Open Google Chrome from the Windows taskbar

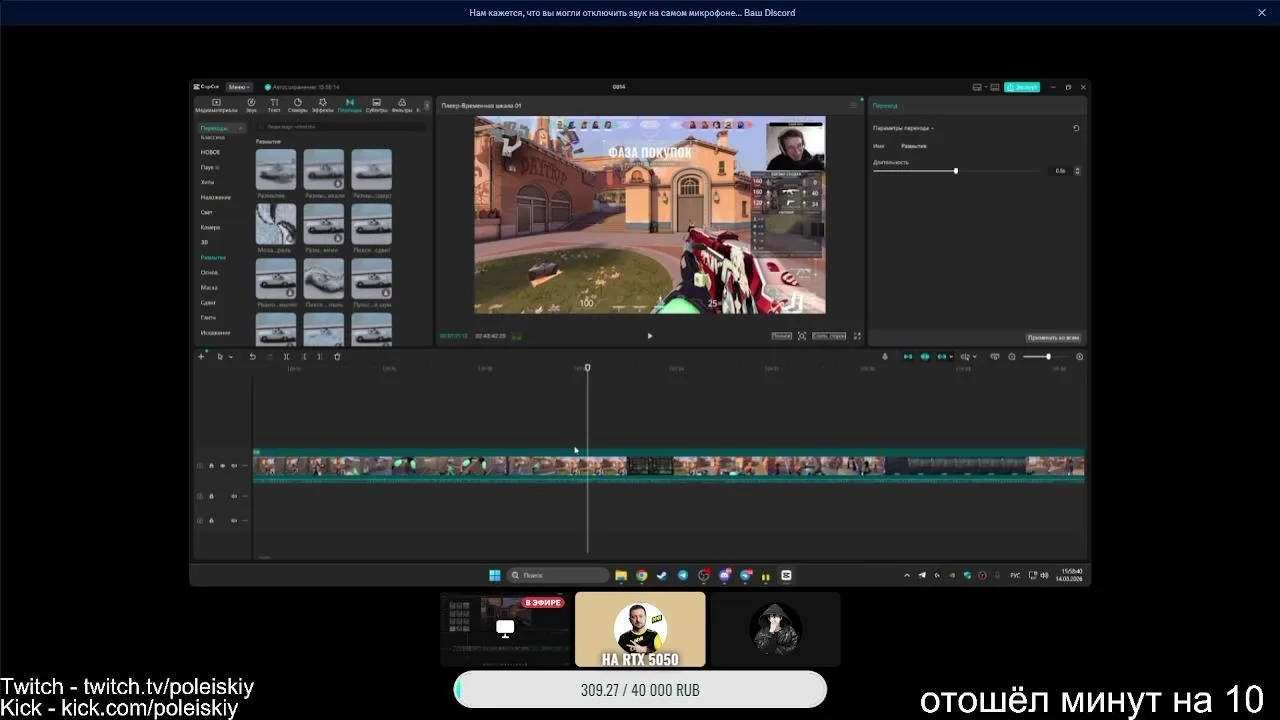point(641,575)
